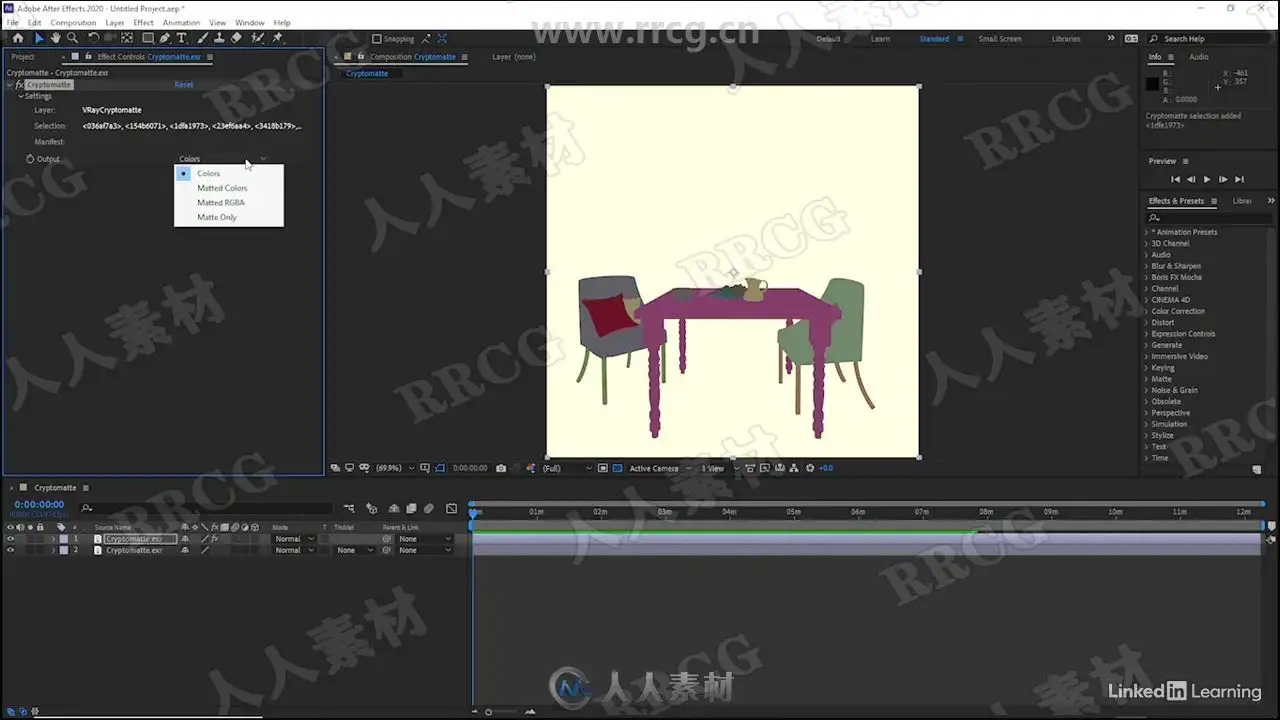Toggle the Composition viewer panel lock
This screenshot has height=720, width=1280.
(361, 57)
